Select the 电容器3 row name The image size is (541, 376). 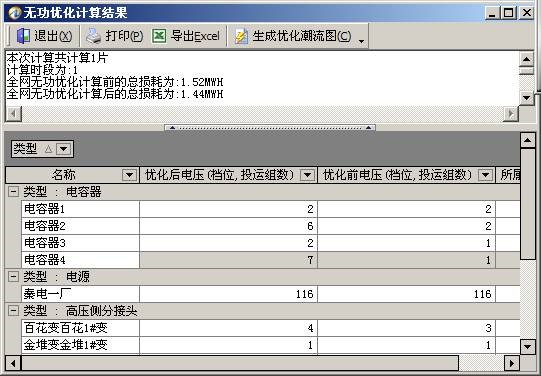tap(80, 243)
